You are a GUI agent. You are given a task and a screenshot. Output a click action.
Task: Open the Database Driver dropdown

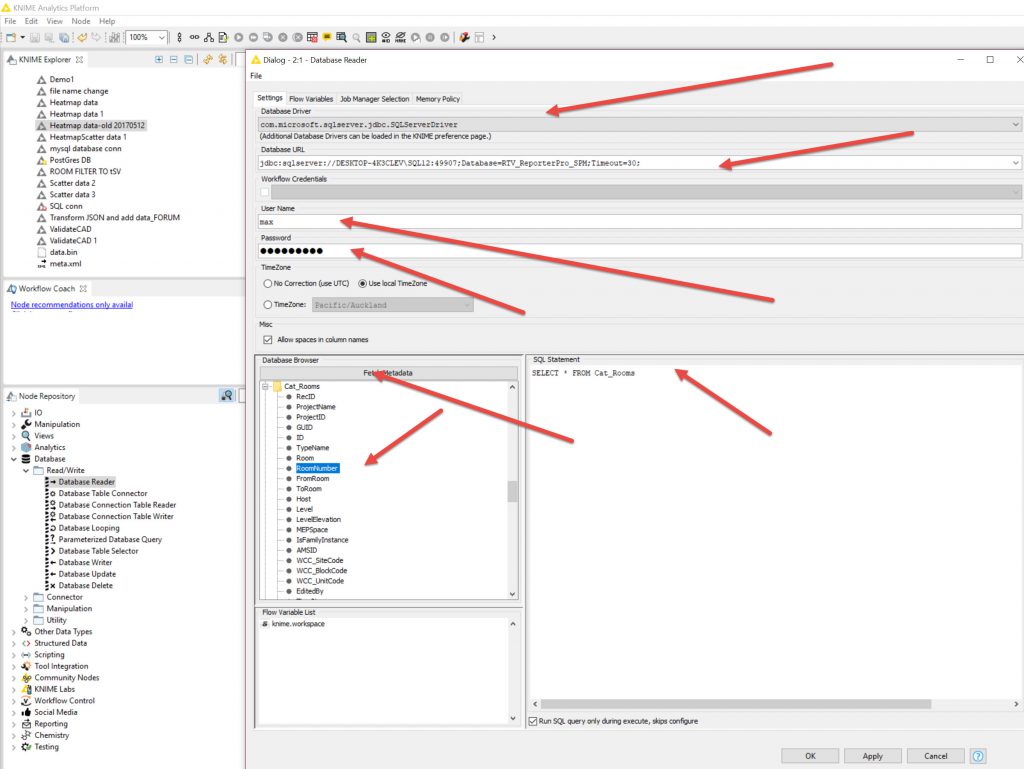[1016, 124]
